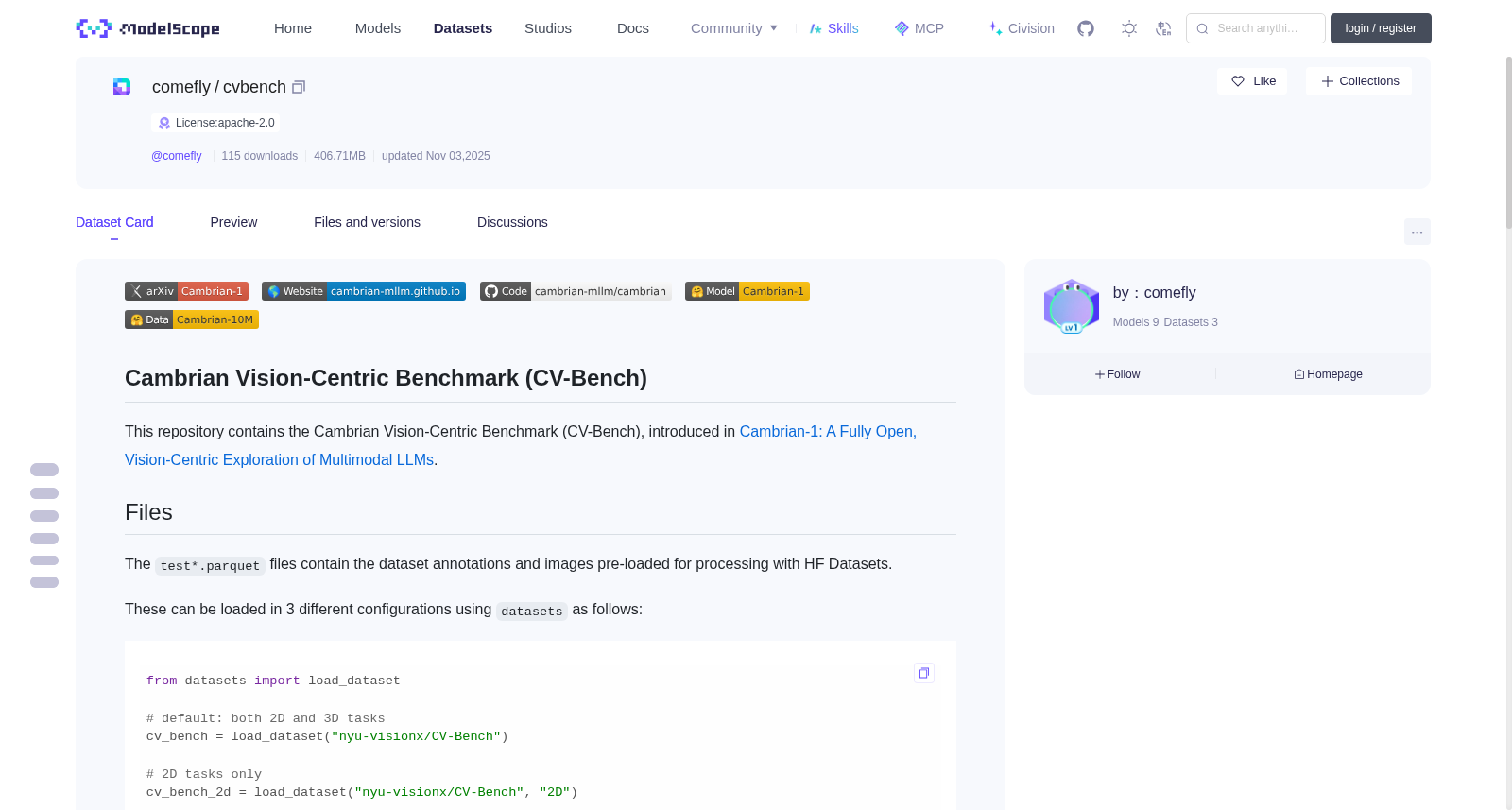The height and width of the screenshot is (810, 1512).
Task: Open comefly's Homepage
Action: click(x=1329, y=374)
